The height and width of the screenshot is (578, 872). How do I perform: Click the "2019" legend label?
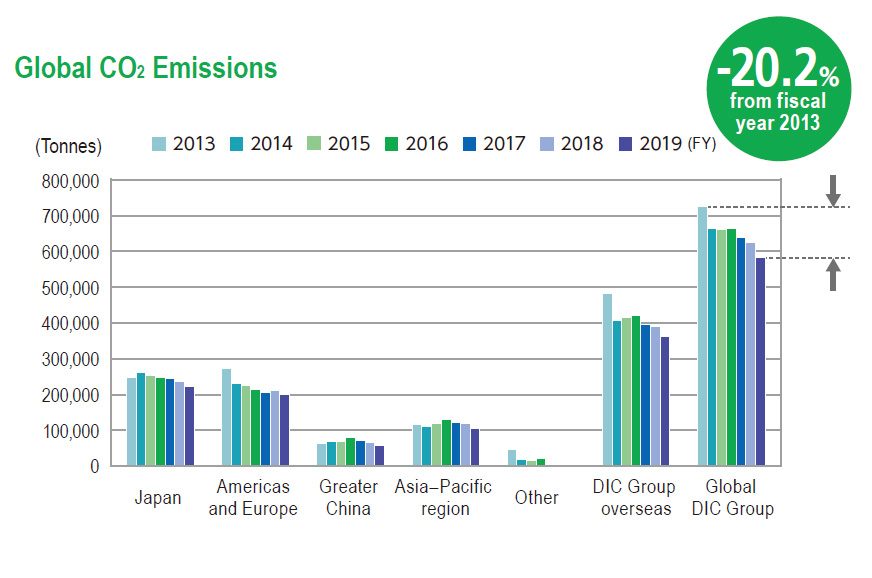pos(661,144)
